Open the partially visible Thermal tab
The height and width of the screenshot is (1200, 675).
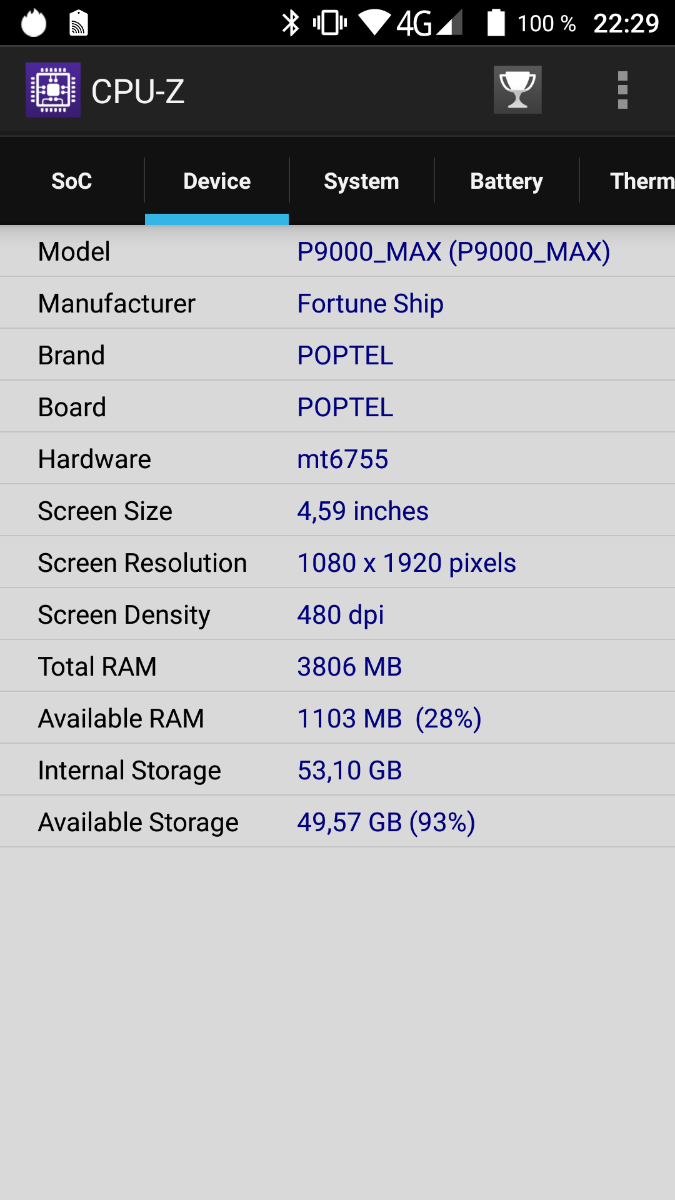click(641, 181)
